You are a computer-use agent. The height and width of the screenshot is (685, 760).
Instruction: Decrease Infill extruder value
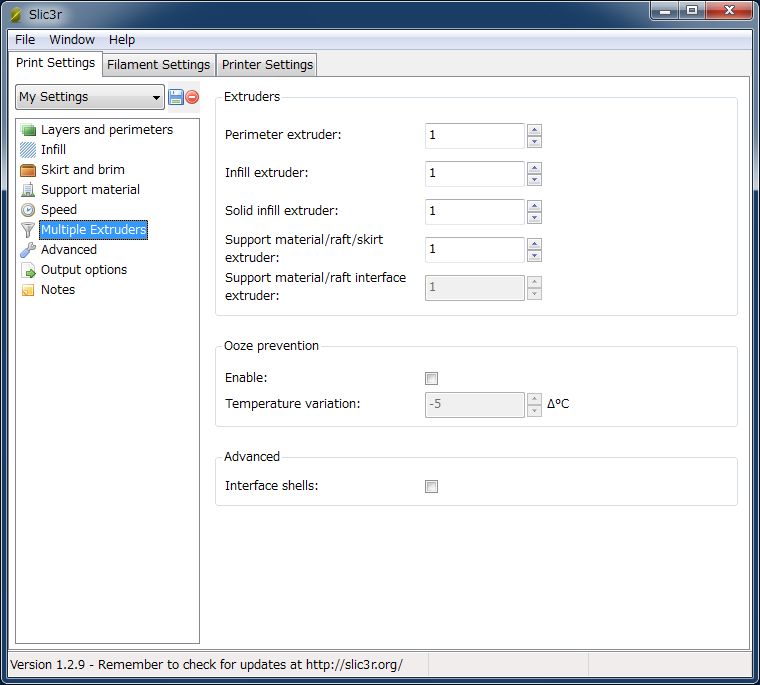coord(534,180)
